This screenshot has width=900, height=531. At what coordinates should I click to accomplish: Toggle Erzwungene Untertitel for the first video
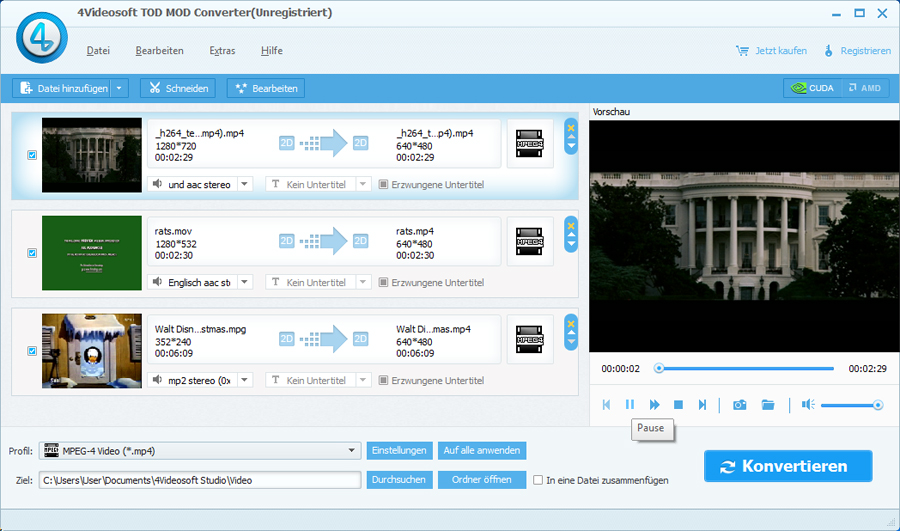(384, 184)
